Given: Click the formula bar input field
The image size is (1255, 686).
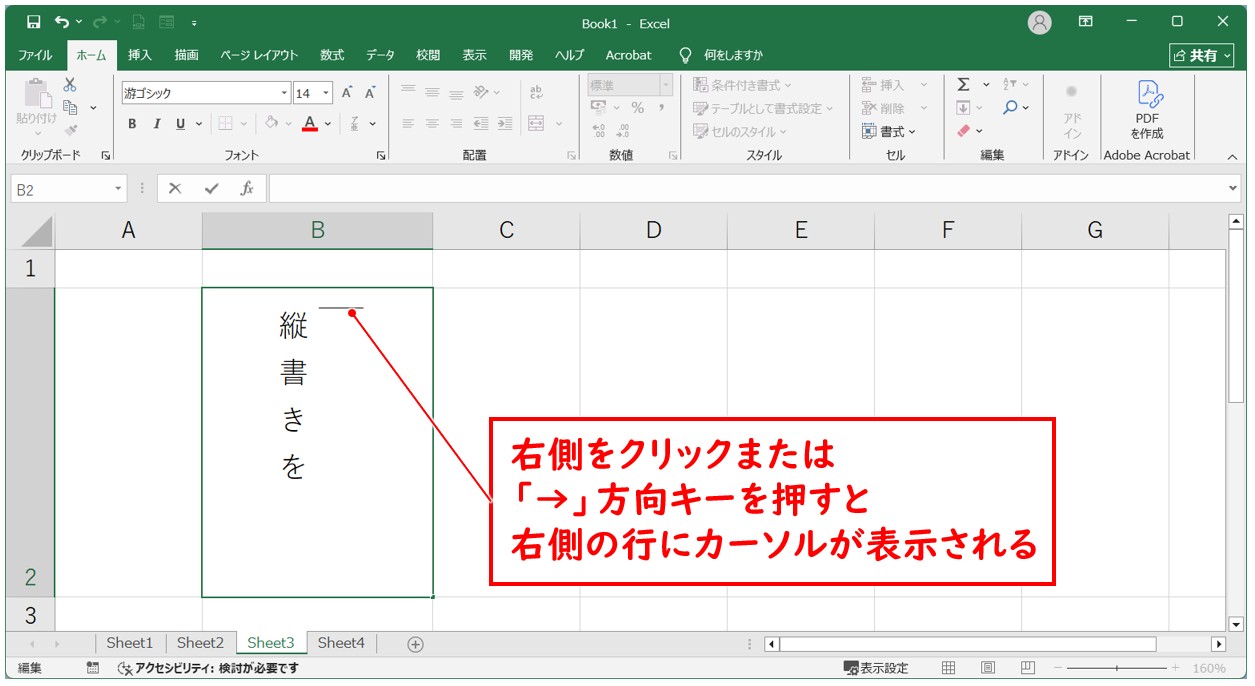Looking at the screenshot, I should 746,189.
